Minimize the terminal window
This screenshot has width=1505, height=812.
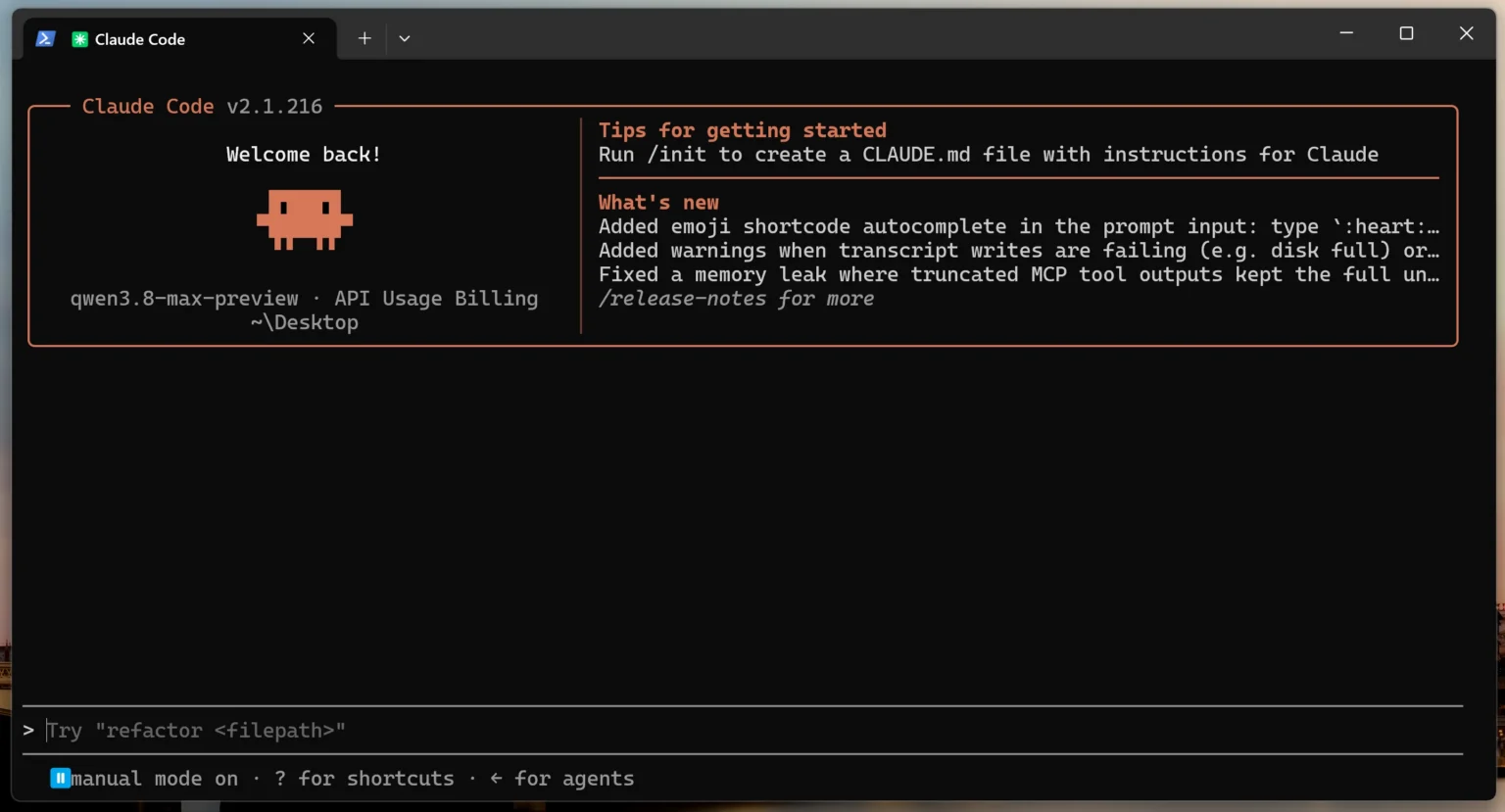[1346, 33]
